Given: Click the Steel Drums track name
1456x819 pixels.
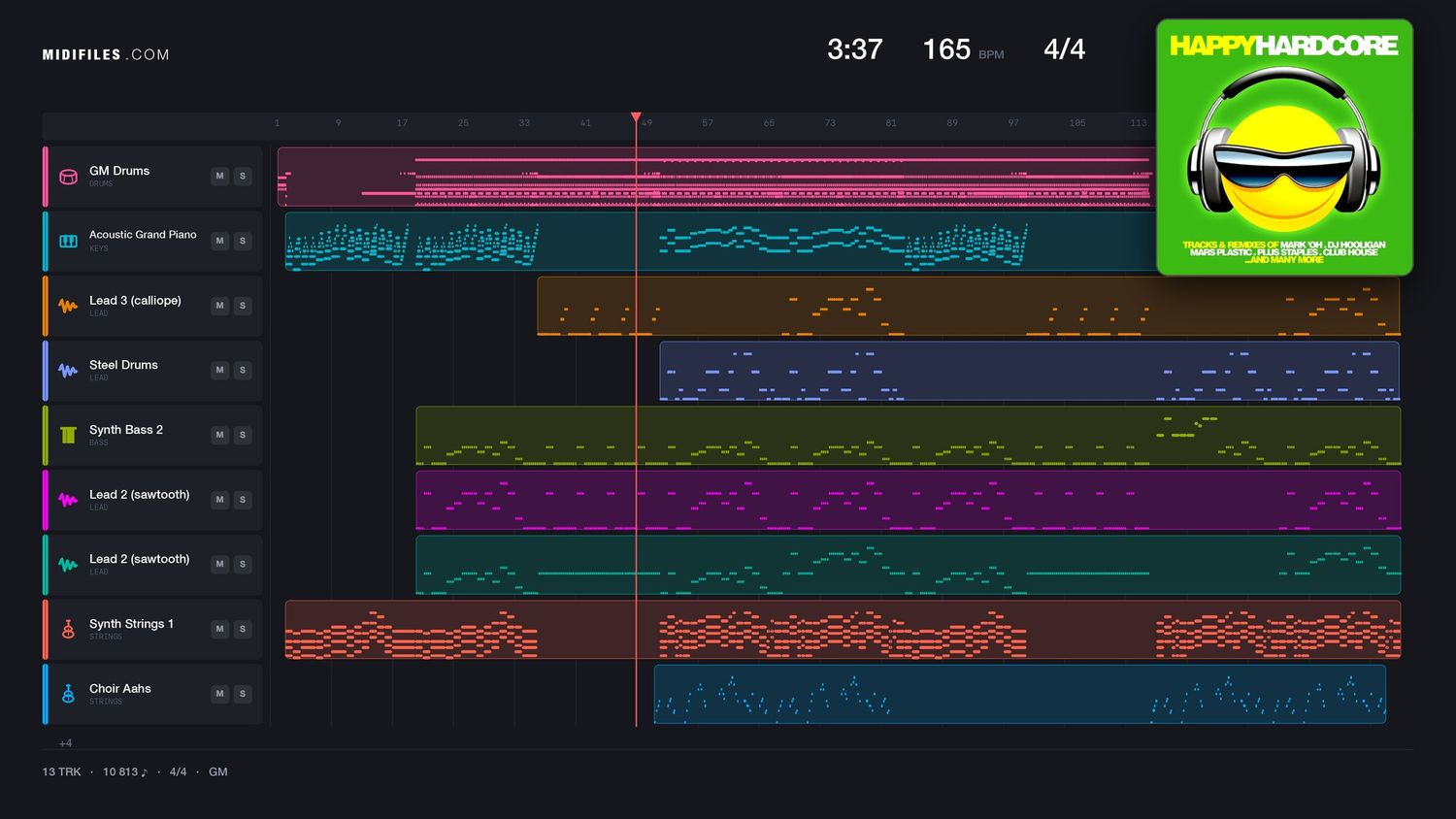Looking at the screenshot, I should pos(123,365).
